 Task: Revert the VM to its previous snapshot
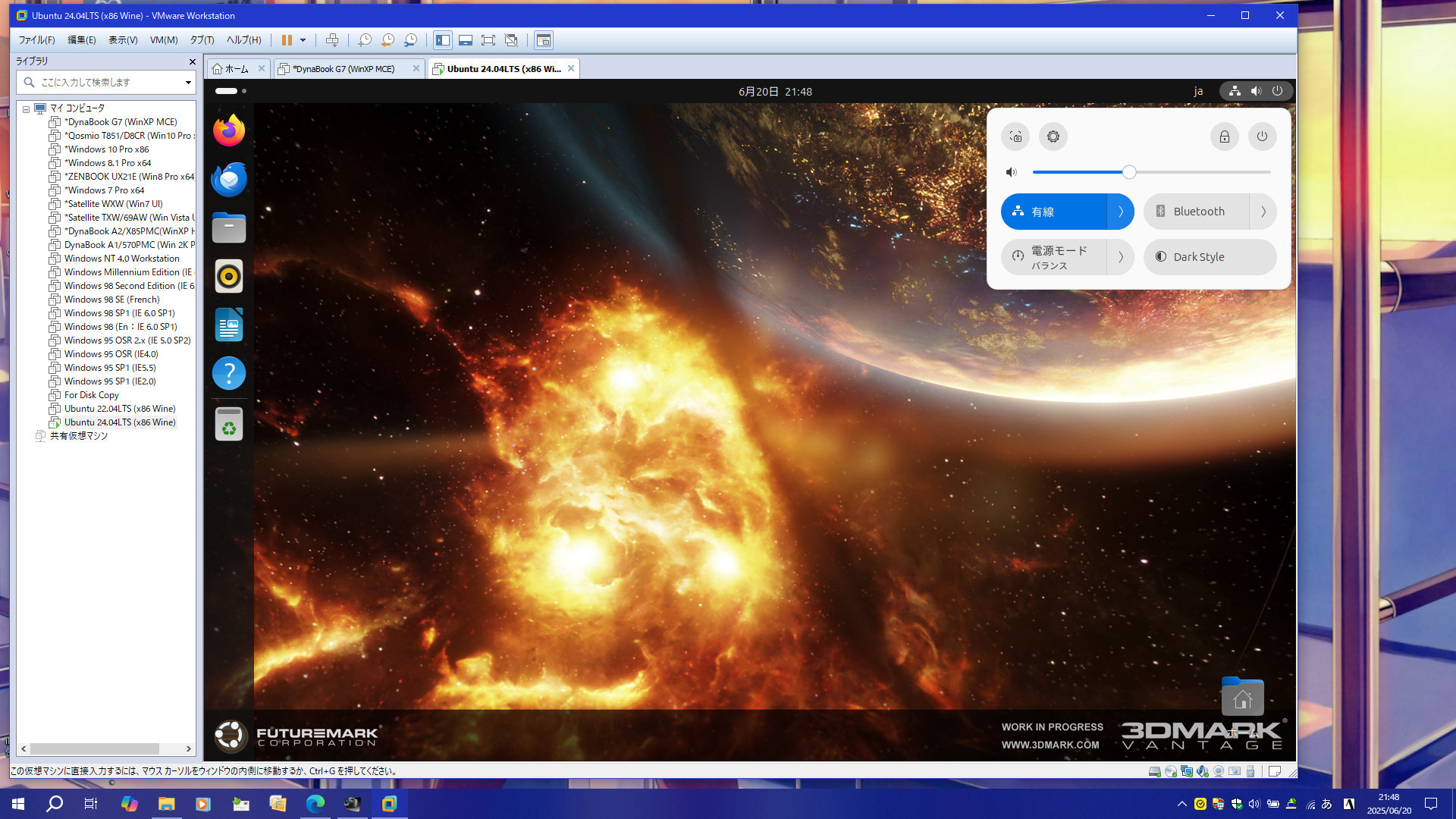[x=388, y=40]
